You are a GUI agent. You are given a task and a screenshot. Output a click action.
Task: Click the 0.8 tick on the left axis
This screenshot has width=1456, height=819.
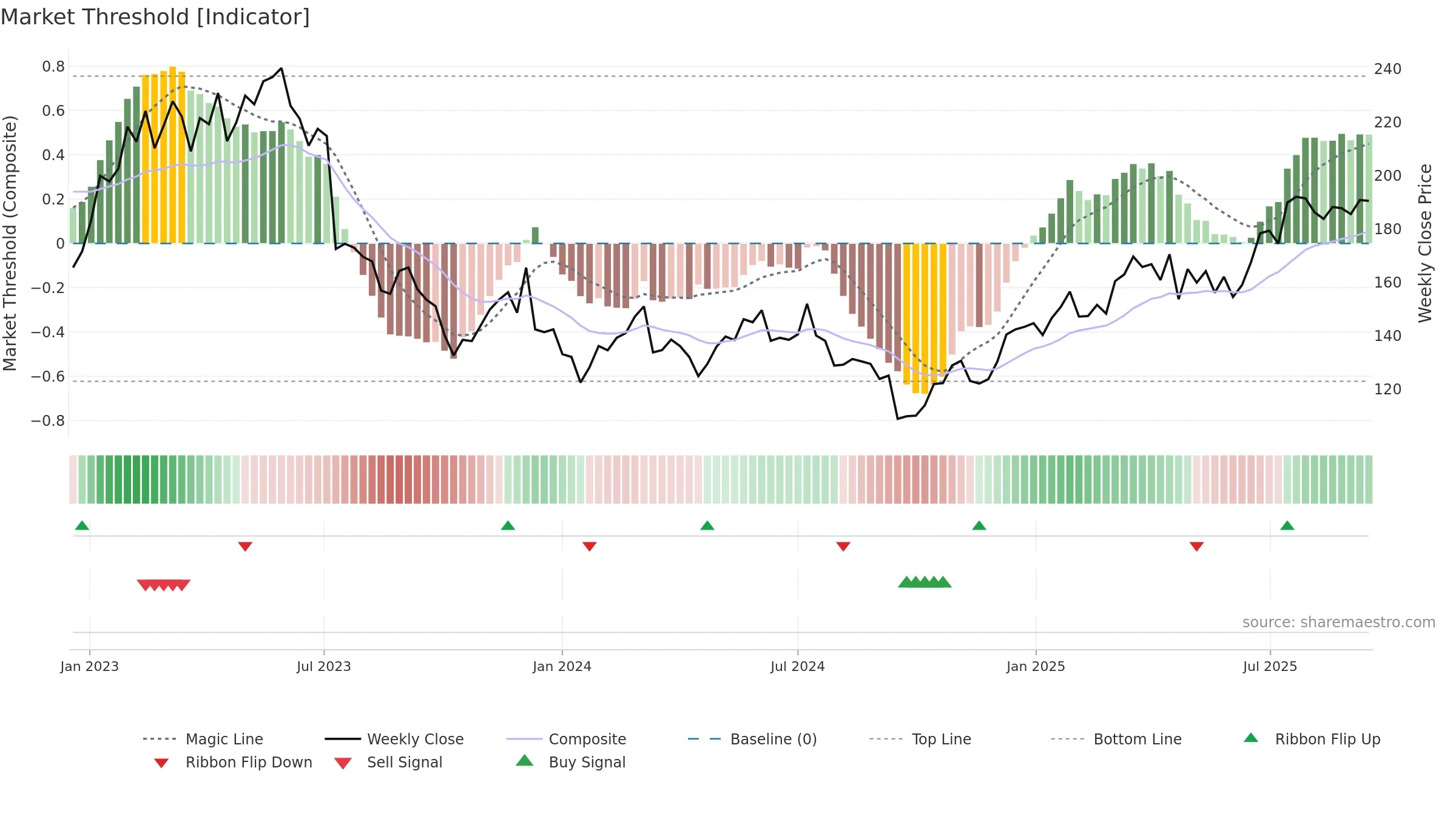pyautogui.click(x=53, y=67)
